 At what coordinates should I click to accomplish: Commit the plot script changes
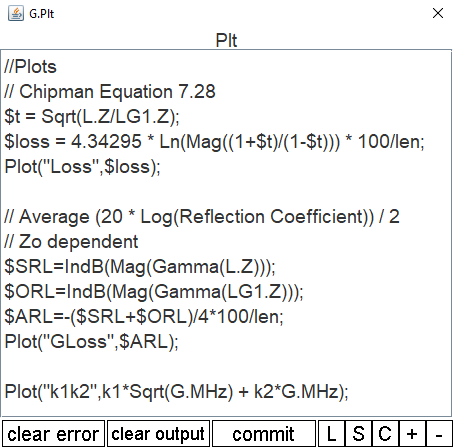point(263,434)
